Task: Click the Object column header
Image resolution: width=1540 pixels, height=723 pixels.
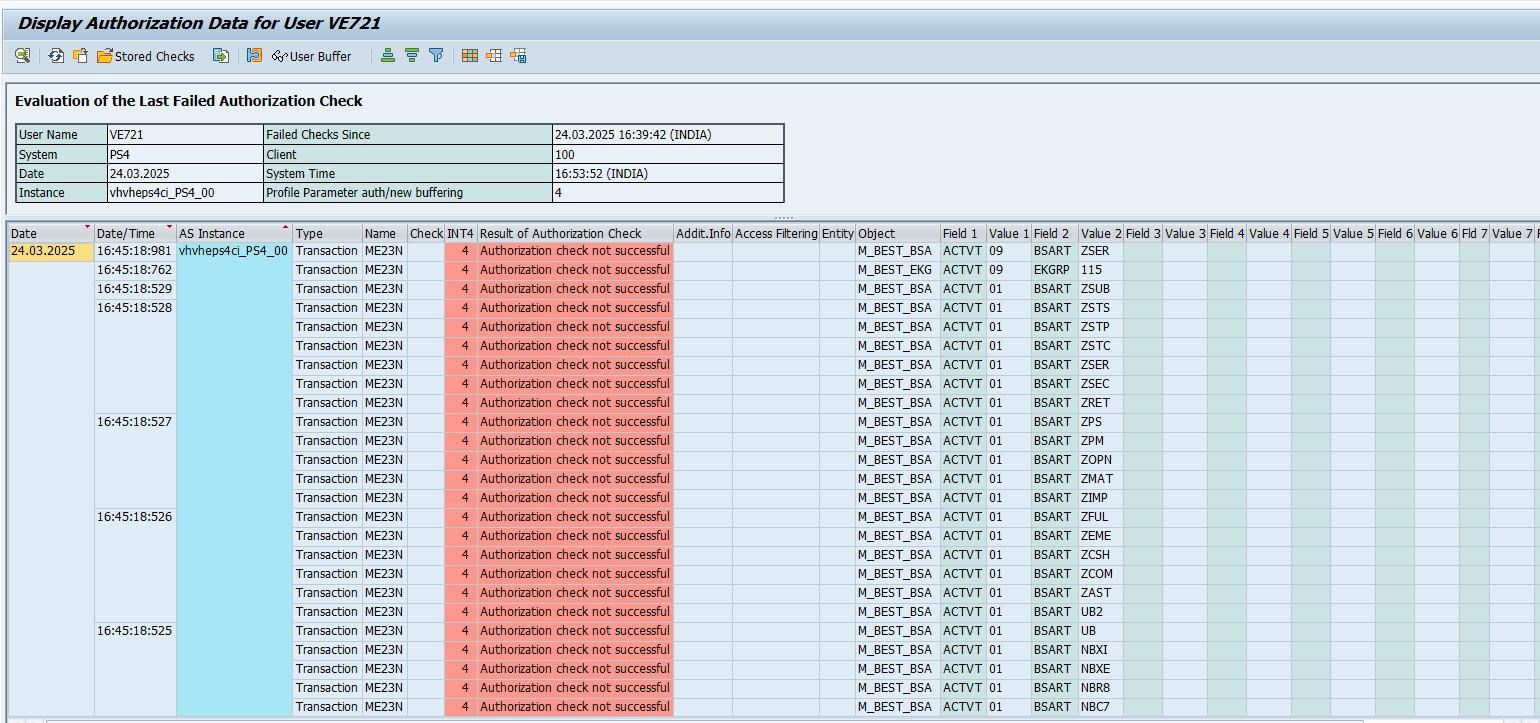Action: (x=877, y=233)
